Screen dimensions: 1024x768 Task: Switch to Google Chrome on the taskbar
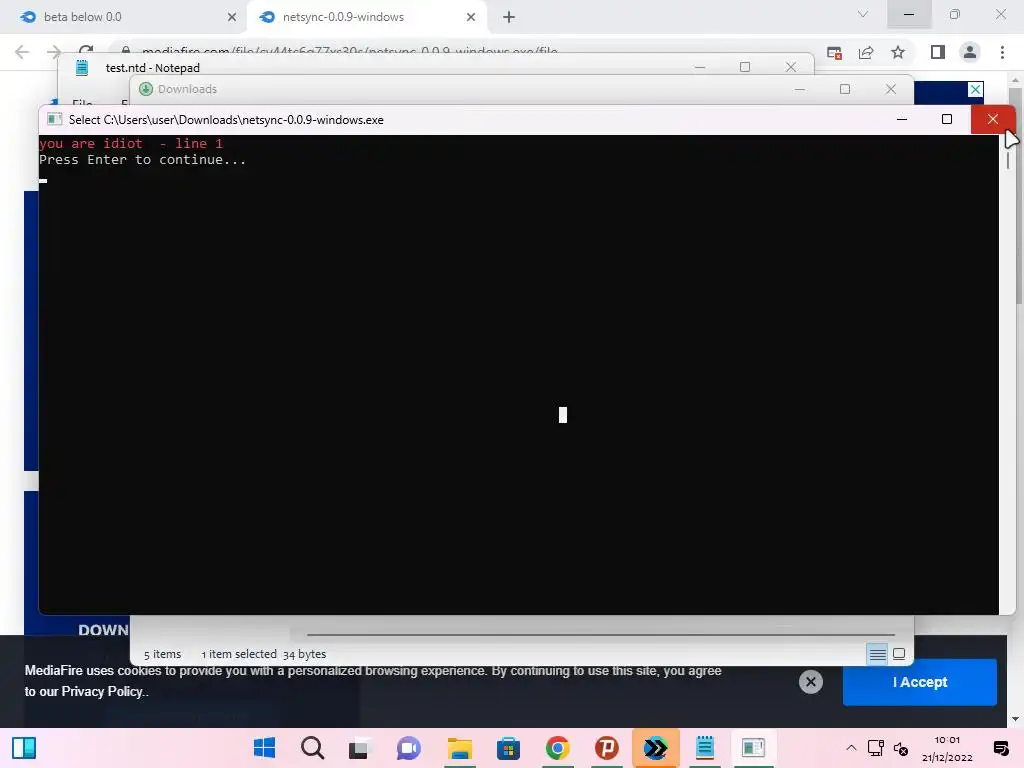pyautogui.click(x=557, y=748)
